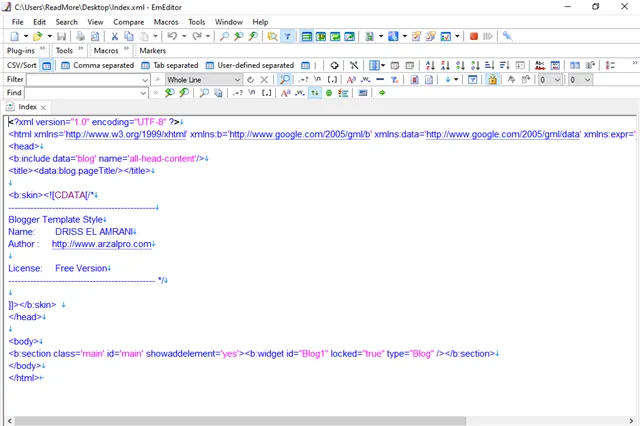Close the Index document tab
Screen dimensions: 640x426
coord(43,107)
